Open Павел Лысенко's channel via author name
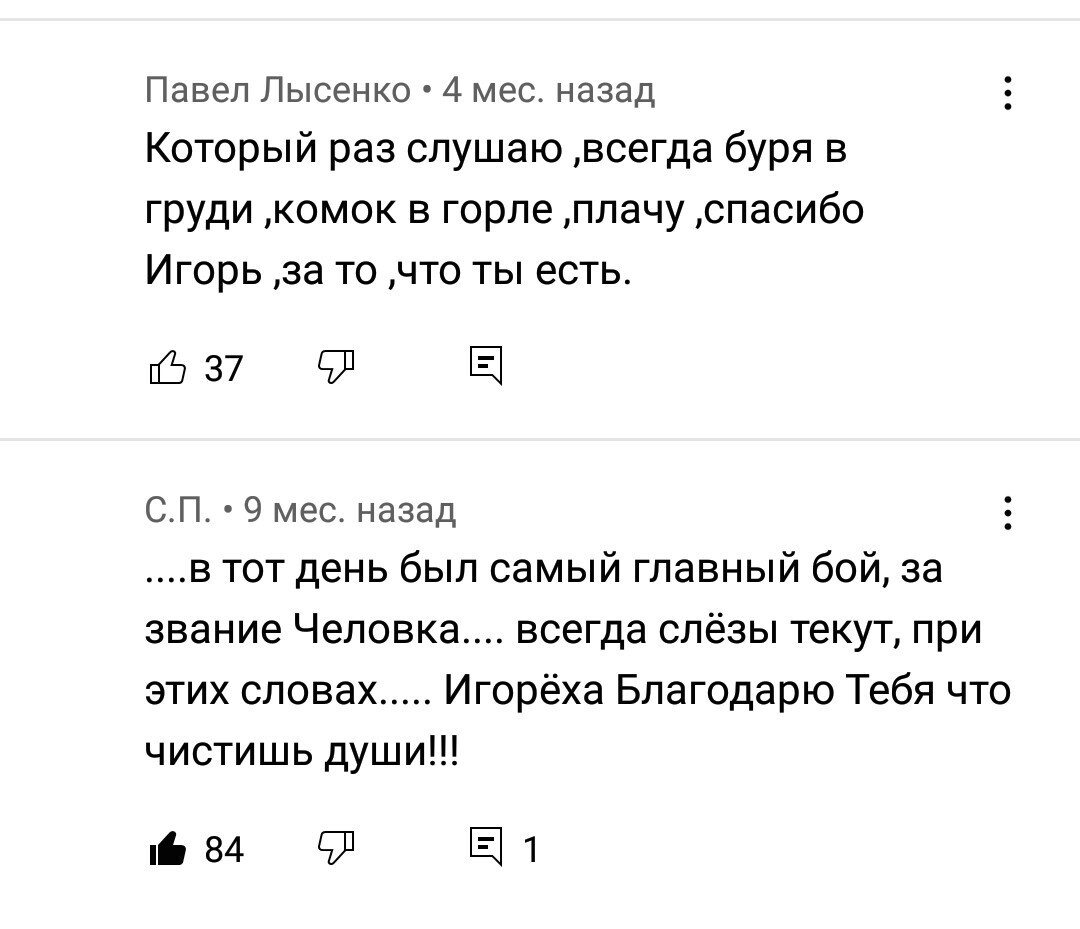This screenshot has width=1080, height=929. click(x=278, y=92)
